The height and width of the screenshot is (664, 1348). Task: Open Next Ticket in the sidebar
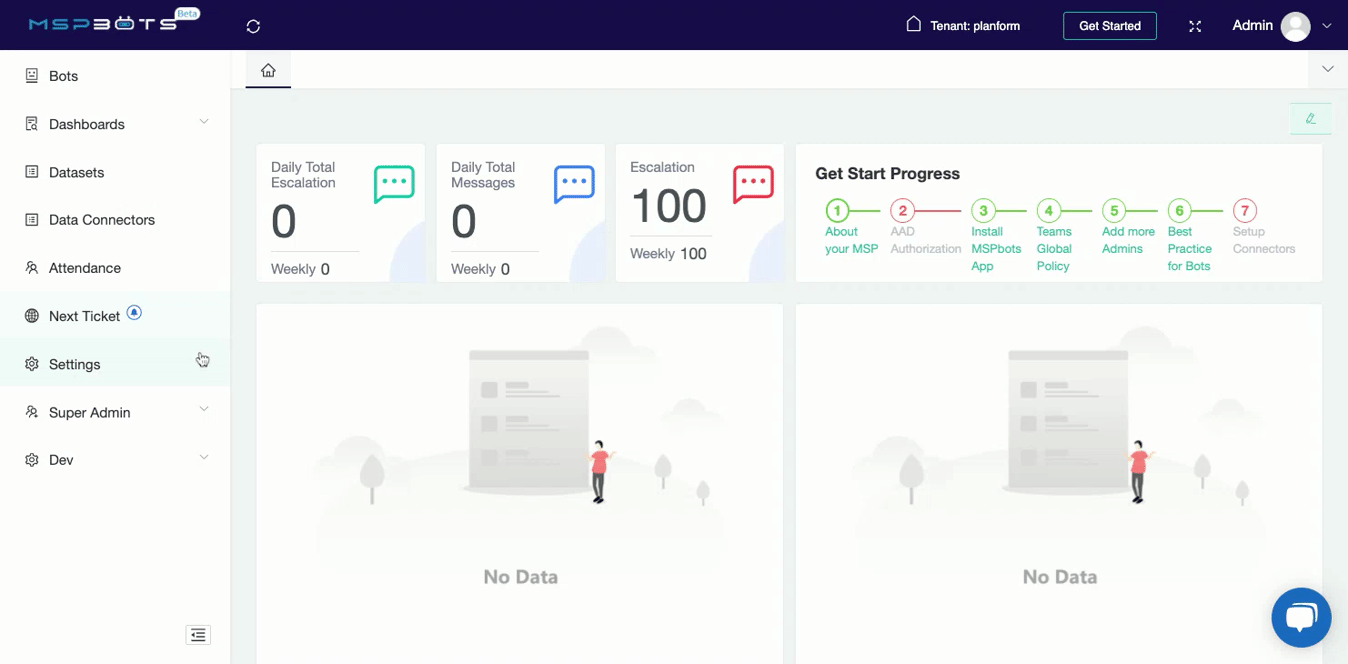coord(115,316)
